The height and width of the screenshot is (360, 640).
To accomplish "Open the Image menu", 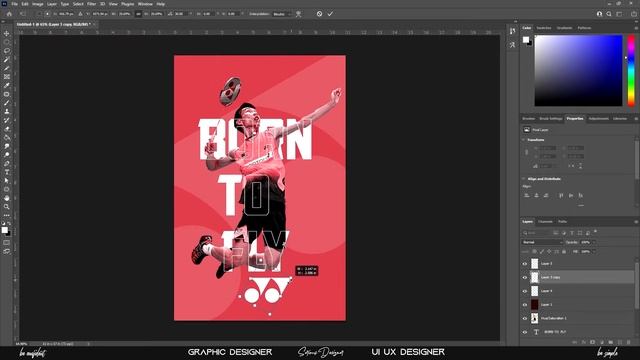I will [38, 4].
